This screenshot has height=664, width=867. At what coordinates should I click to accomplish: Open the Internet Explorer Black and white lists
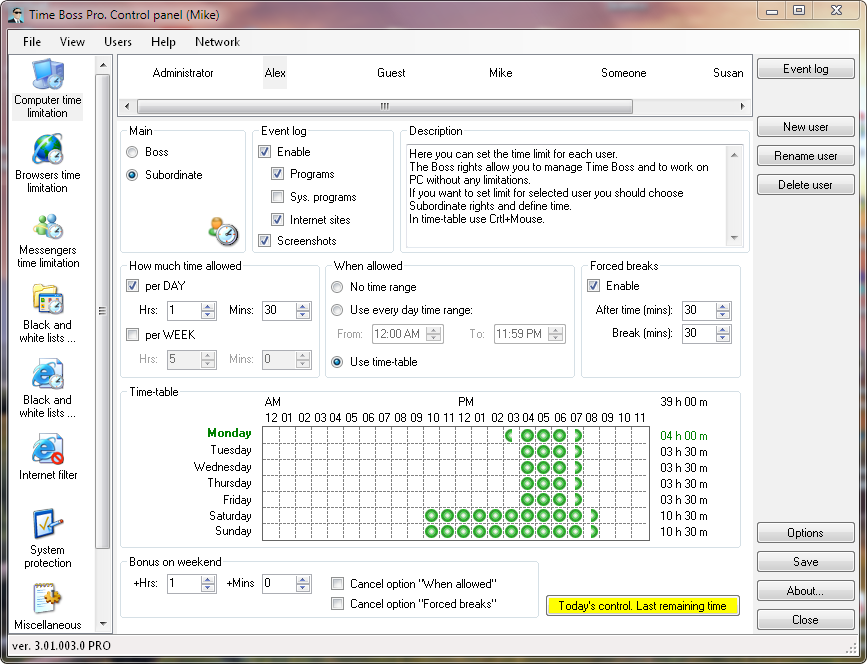click(48, 389)
